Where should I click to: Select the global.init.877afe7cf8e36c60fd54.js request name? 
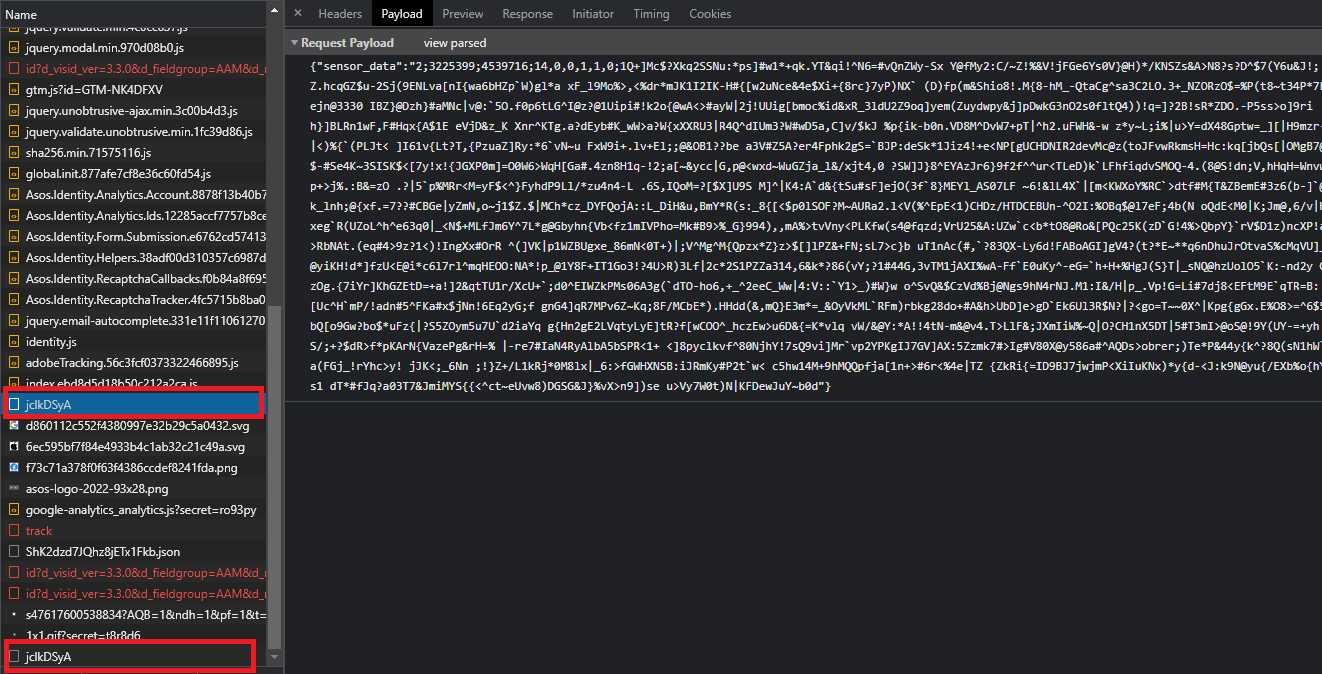click(118, 174)
